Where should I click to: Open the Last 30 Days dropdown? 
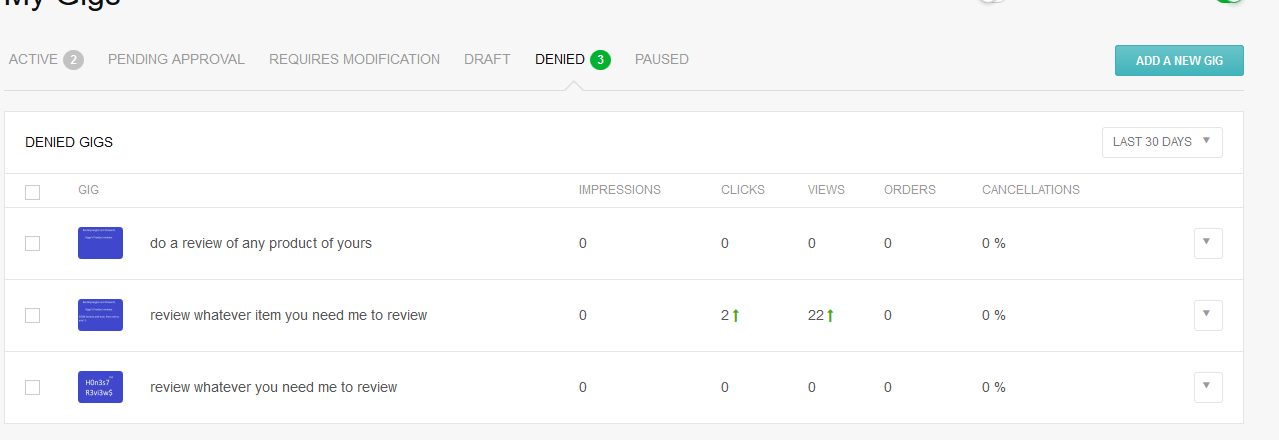pos(1162,142)
